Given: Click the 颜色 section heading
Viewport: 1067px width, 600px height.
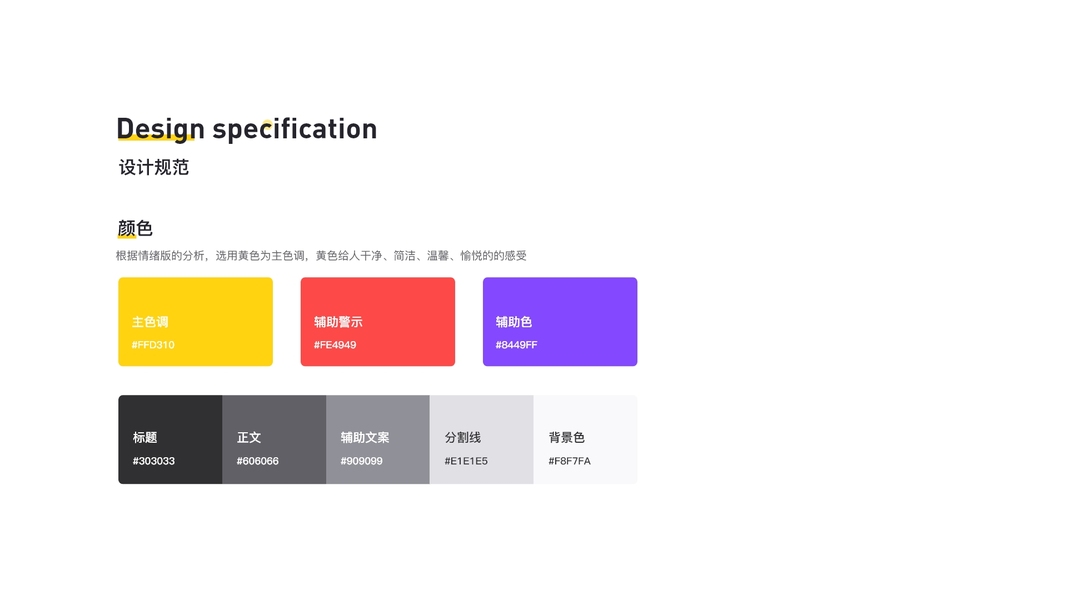Looking at the screenshot, I should (135, 229).
